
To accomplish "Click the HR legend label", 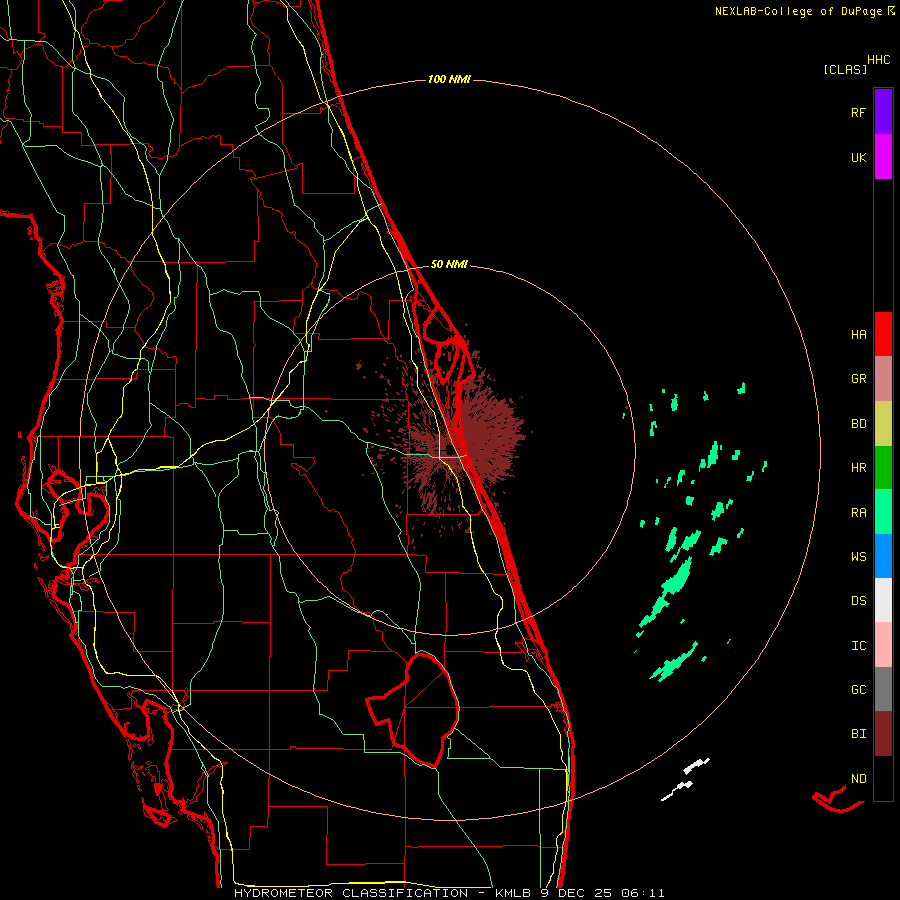I will click(858, 468).
